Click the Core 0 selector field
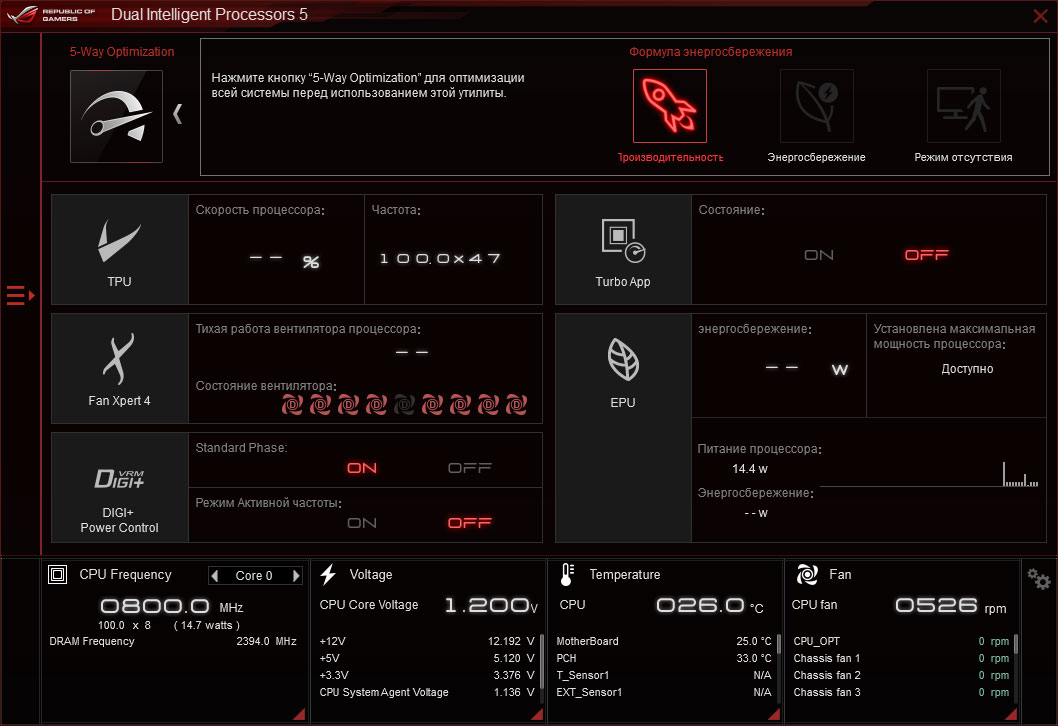Screen dimensions: 1058x726 (254, 576)
